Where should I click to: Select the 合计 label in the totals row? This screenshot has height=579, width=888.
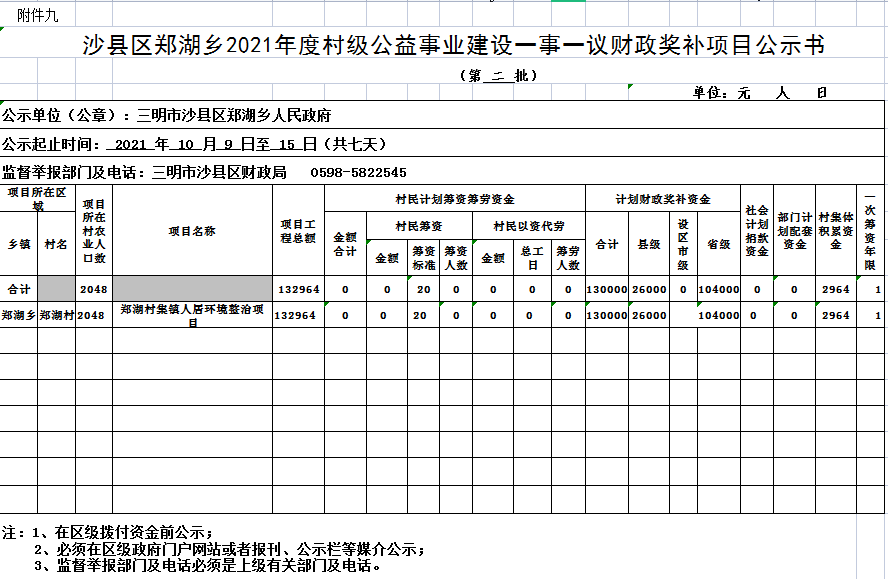(19, 289)
